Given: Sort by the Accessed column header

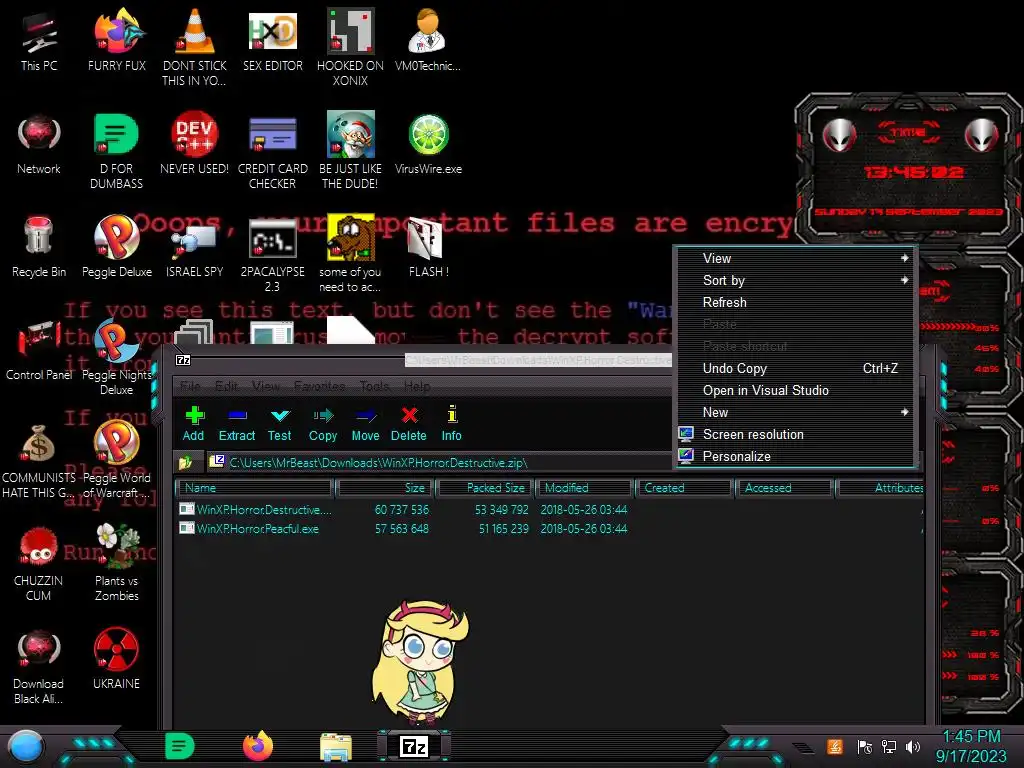Looking at the screenshot, I should tap(784, 488).
